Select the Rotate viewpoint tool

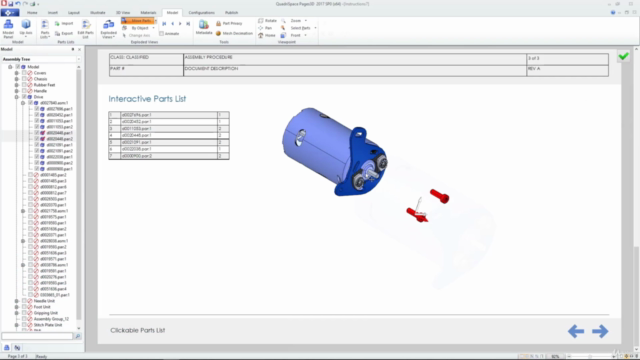click(x=267, y=20)
